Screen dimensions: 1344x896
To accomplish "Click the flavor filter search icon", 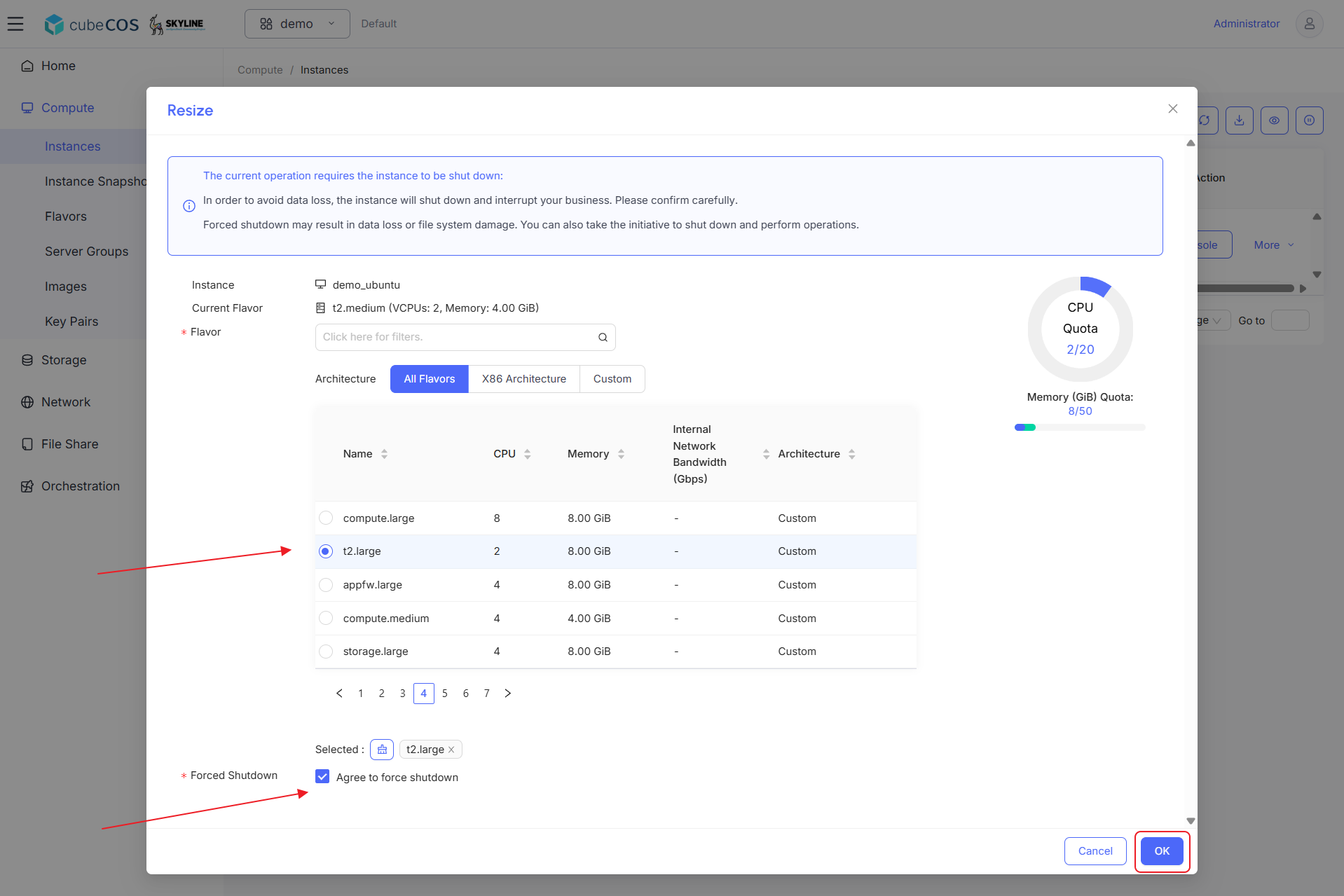I will (603, 337).
